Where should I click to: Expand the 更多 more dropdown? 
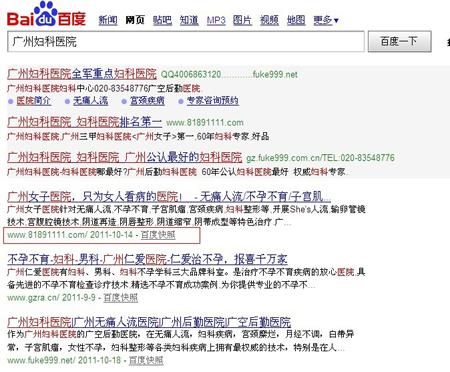[x=326, y=20]
